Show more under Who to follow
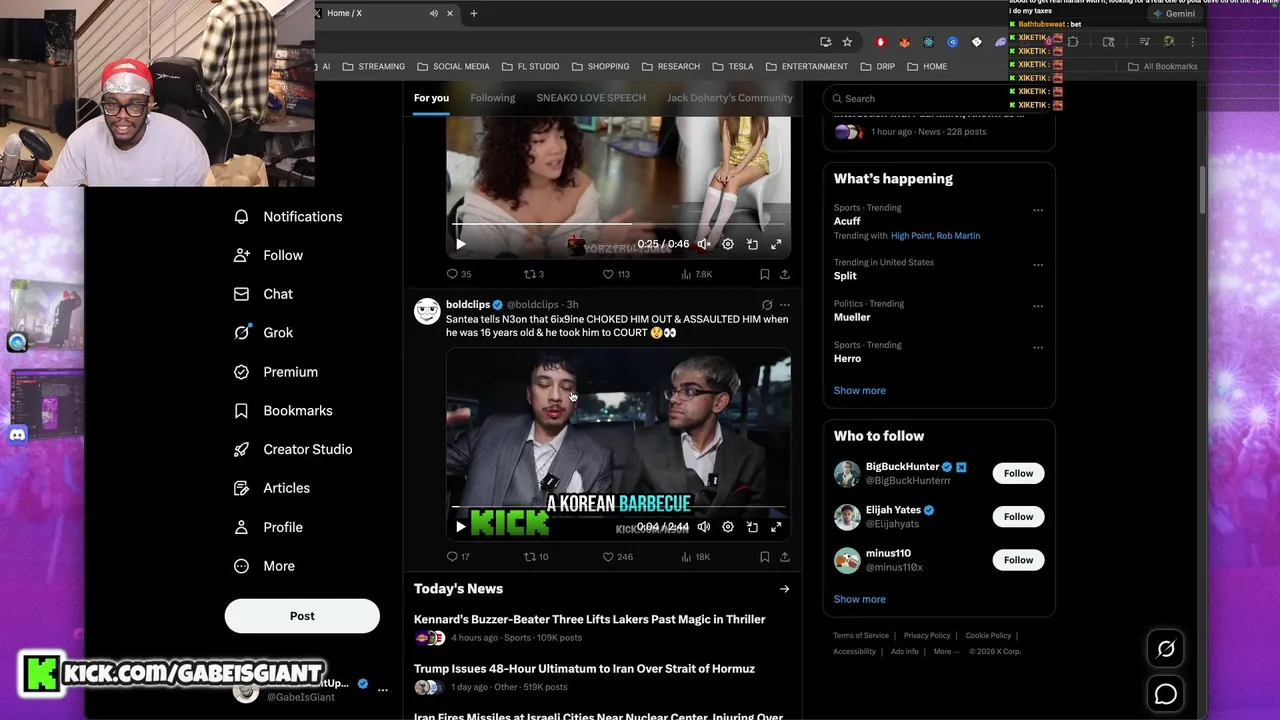Viewport: 1280px width, 720px height. point(860,600)
